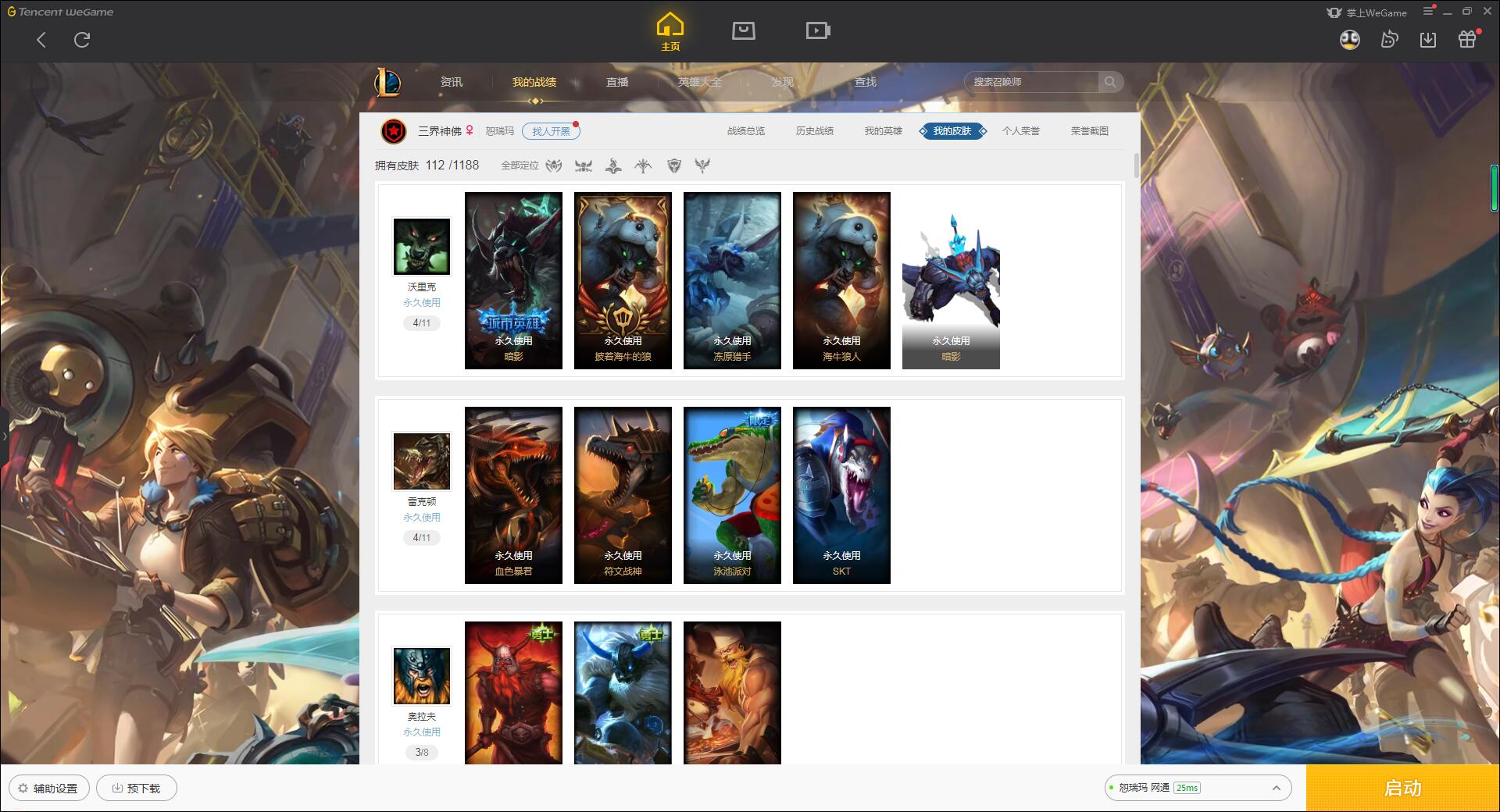Open 沃里克 城市英雄 暗影 skin card
The width and height of the screenshot is (1500, 812).
click(x=513, y=280)
